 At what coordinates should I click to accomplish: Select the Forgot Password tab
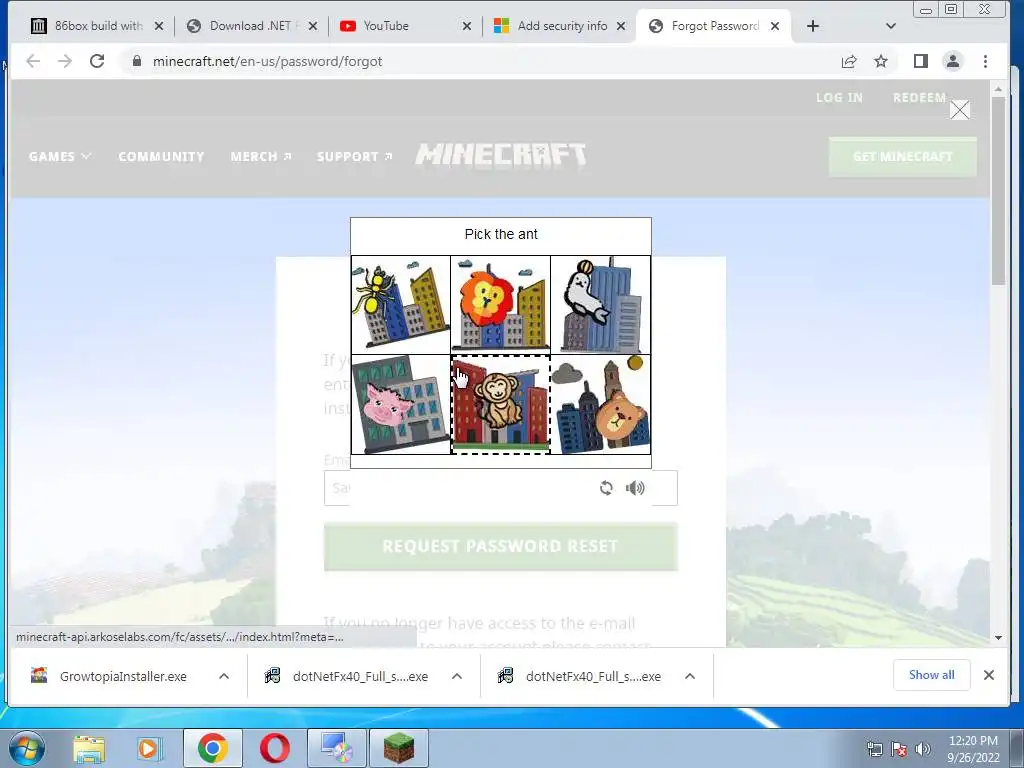(x=715, y=26)
